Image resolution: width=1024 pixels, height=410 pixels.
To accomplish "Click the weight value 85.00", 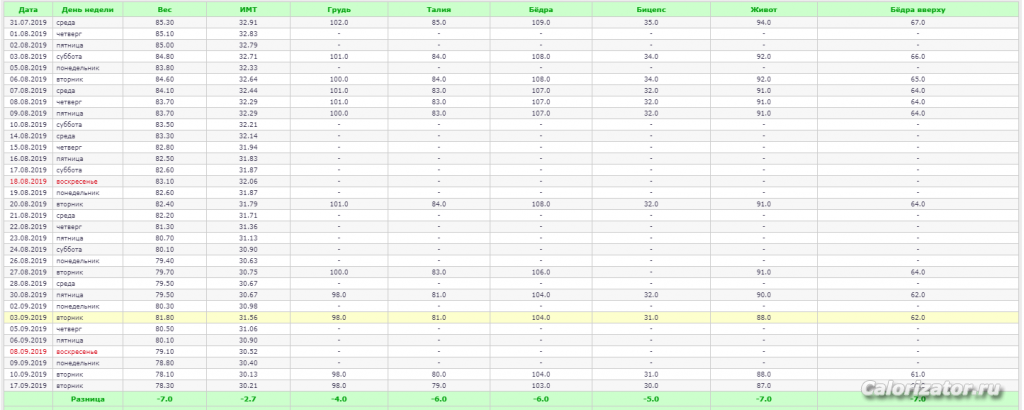I will [x=165, y=45].
